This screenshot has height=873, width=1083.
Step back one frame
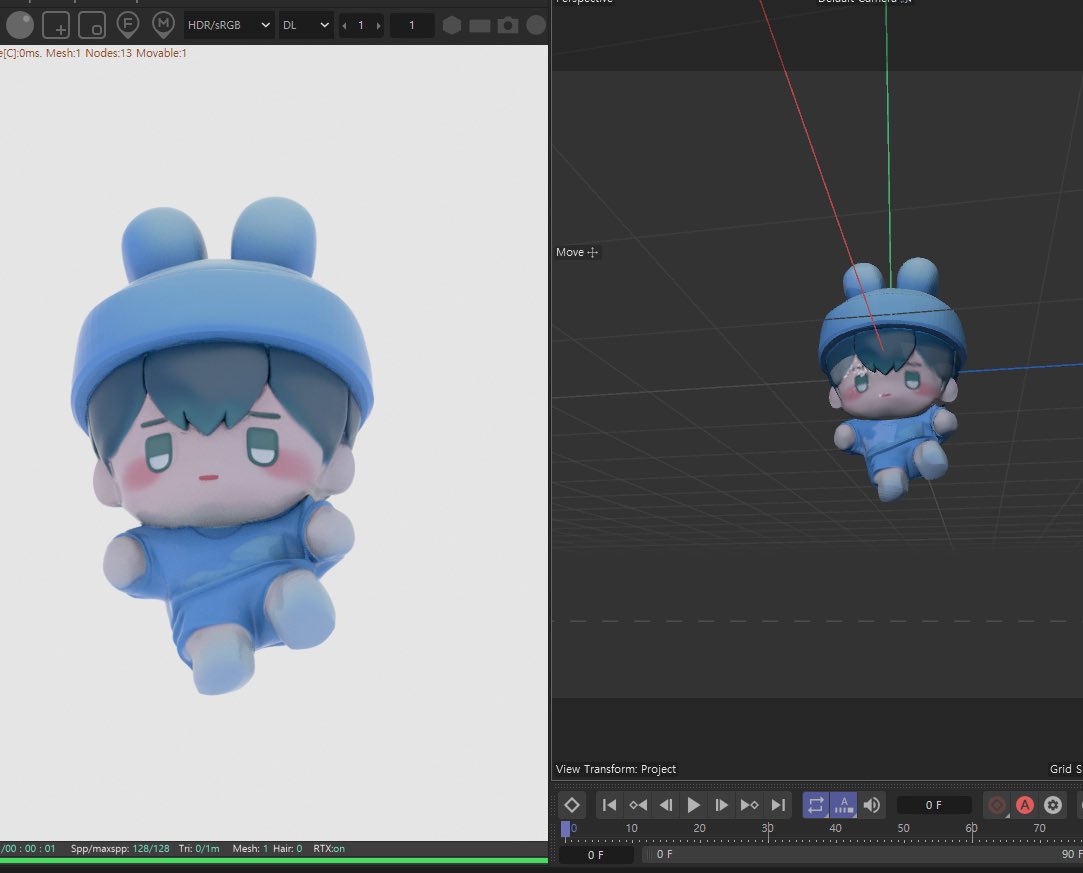pyautogui.click(x=666, y=805)
